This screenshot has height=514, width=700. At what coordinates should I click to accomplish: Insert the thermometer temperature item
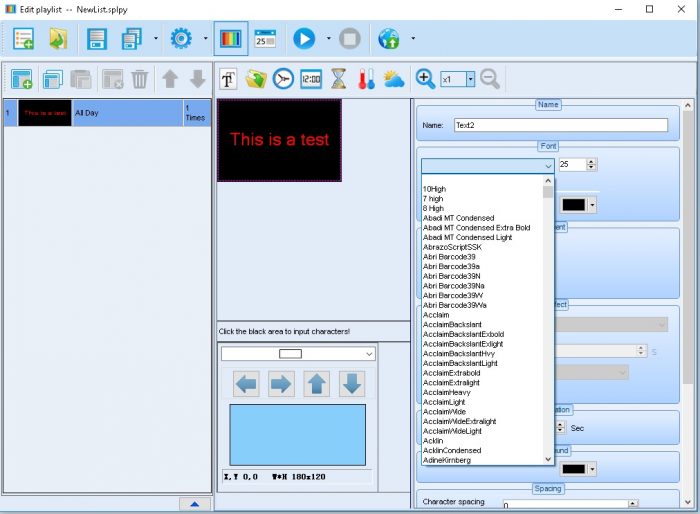pos(366,79)
